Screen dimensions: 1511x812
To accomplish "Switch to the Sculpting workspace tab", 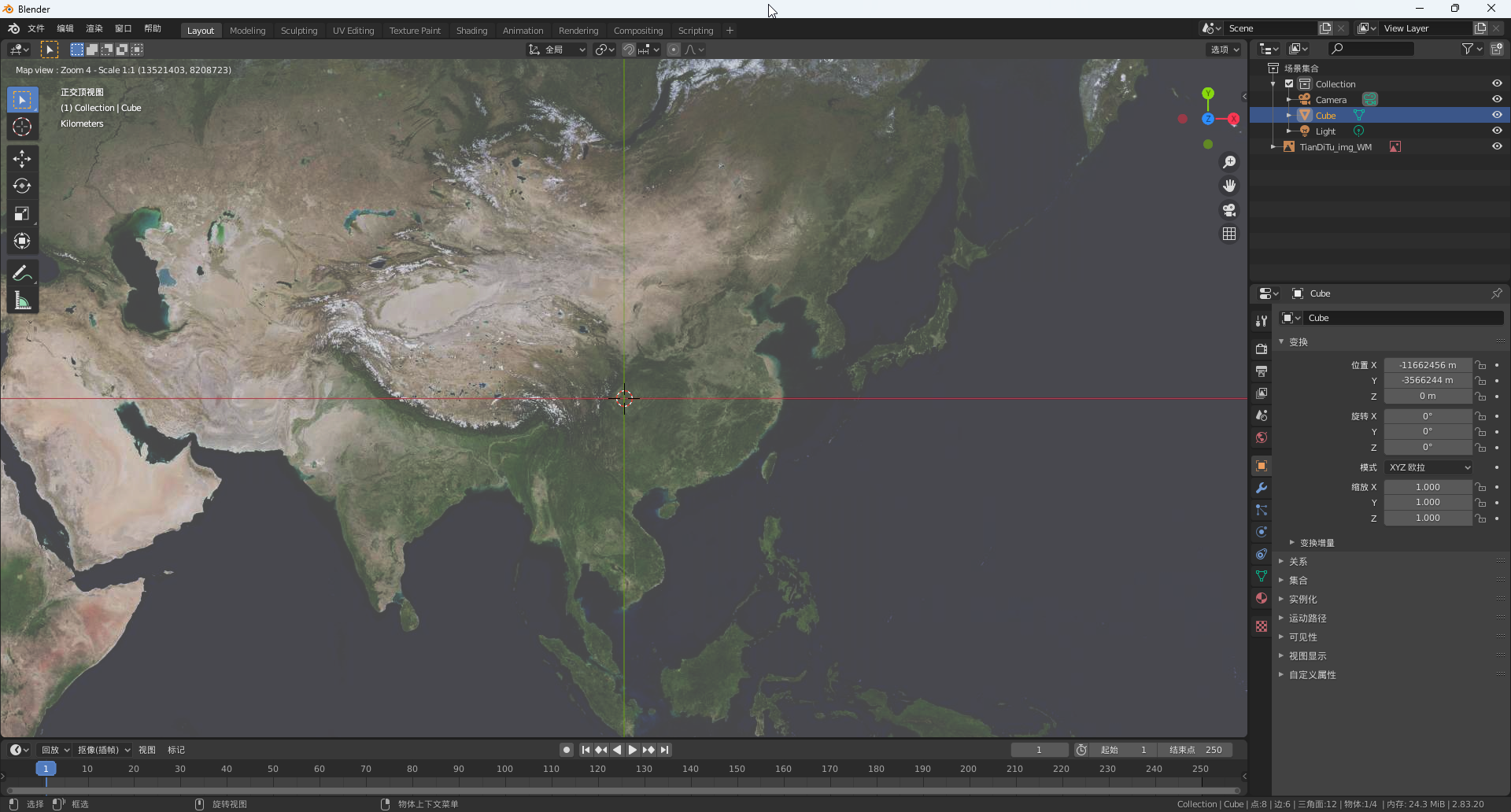I will click(x=299, y=31).
